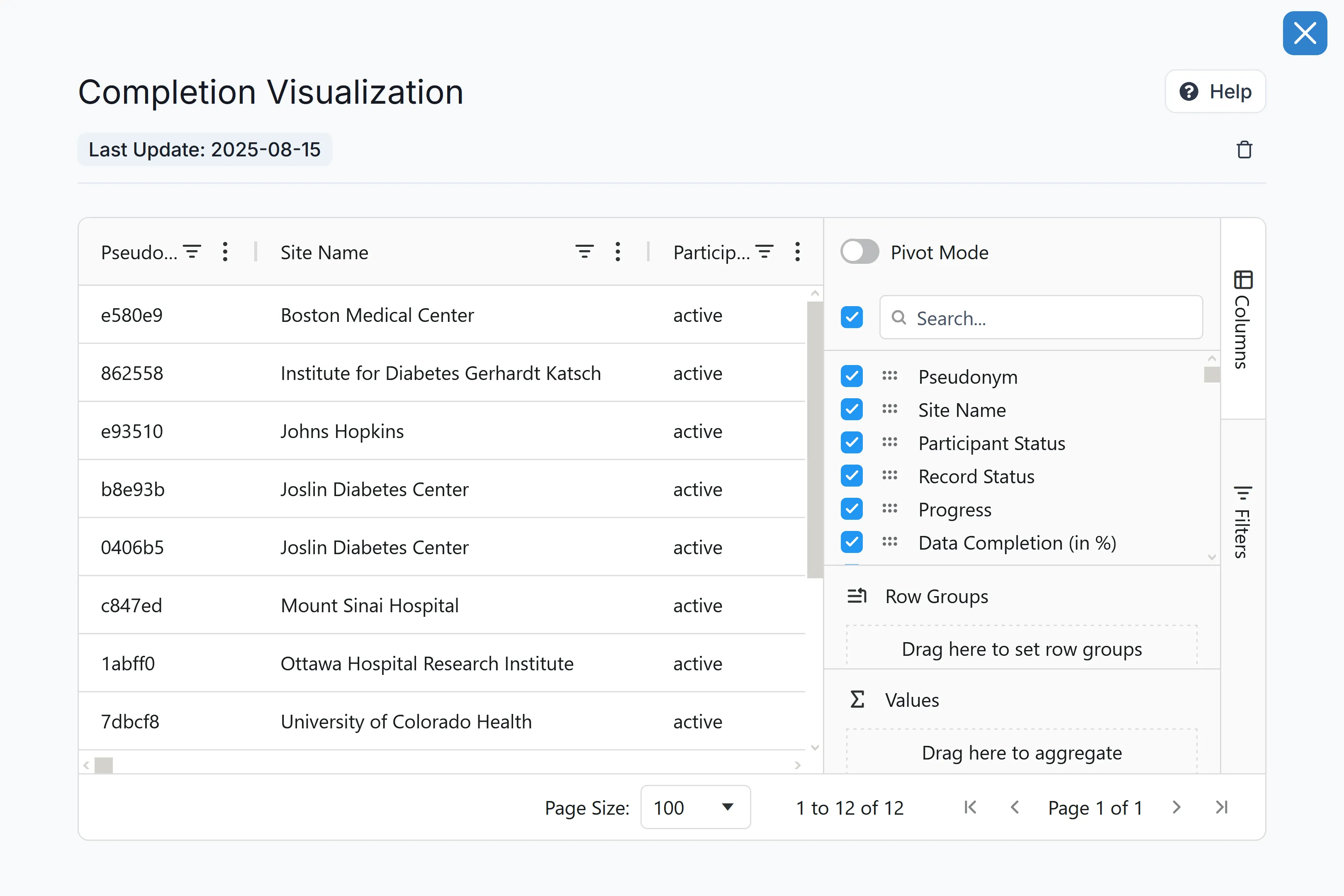
Task: Select Mount Sinai Hospital cell
Action: click(370, 606)
